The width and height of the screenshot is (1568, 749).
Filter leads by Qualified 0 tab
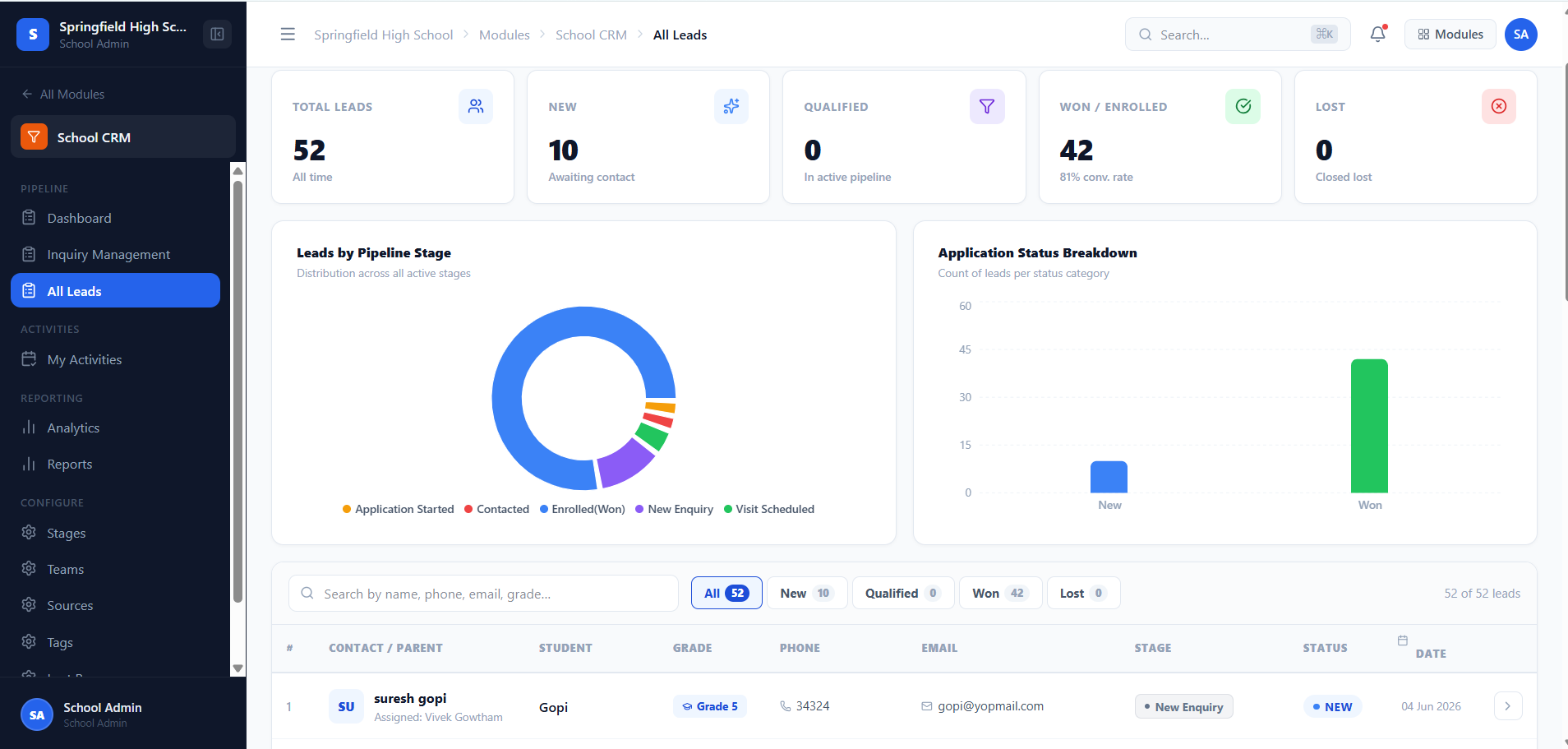tap(903, 593)
